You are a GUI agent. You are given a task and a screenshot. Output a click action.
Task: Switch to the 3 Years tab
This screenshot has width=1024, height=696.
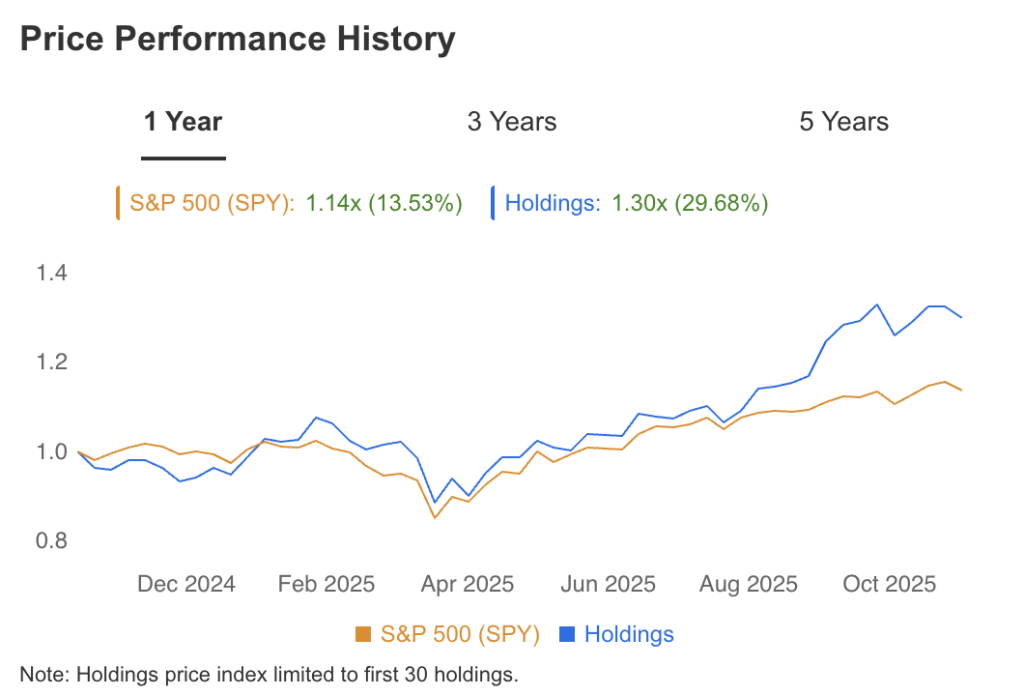click(511, 121)
